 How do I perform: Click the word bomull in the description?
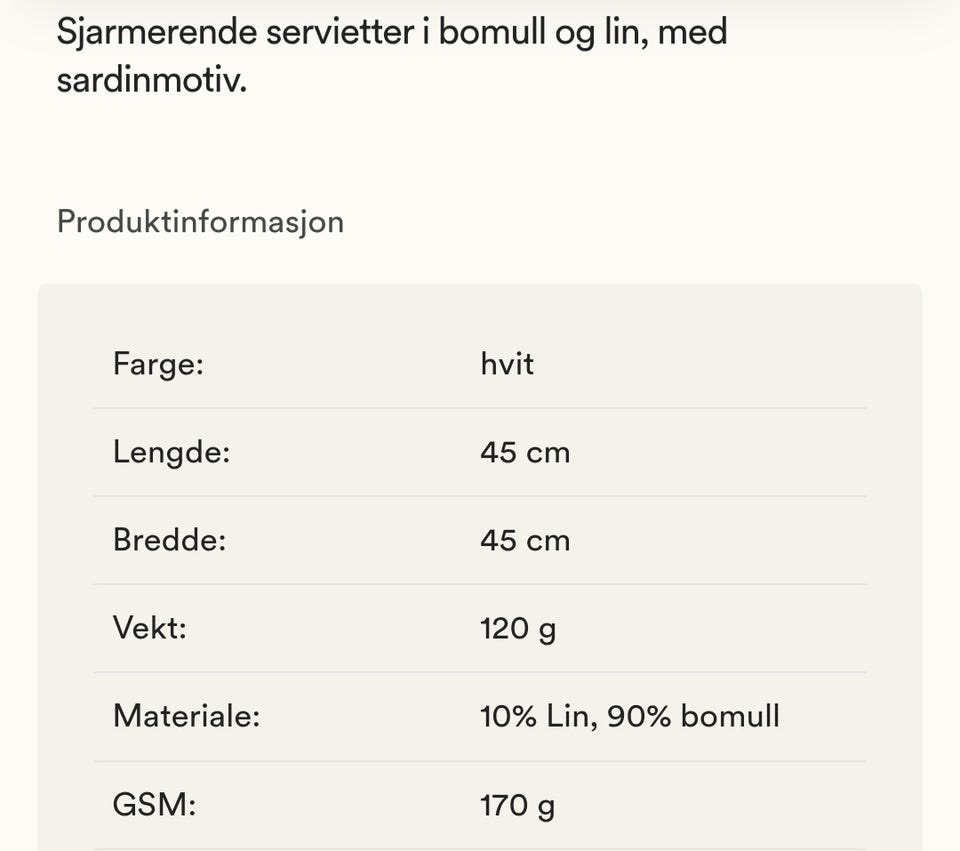point(492,32)
